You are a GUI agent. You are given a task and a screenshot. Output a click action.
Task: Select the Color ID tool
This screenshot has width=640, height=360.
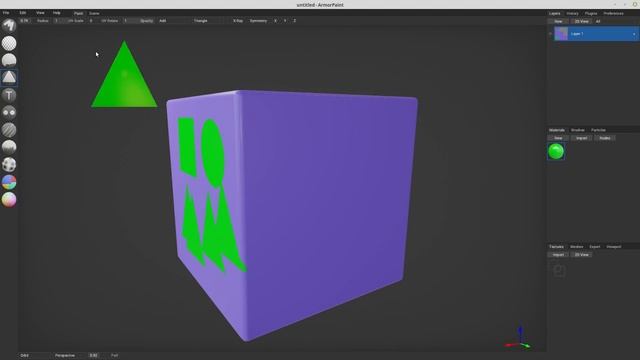pyautogui.click(x=9, y=182)
